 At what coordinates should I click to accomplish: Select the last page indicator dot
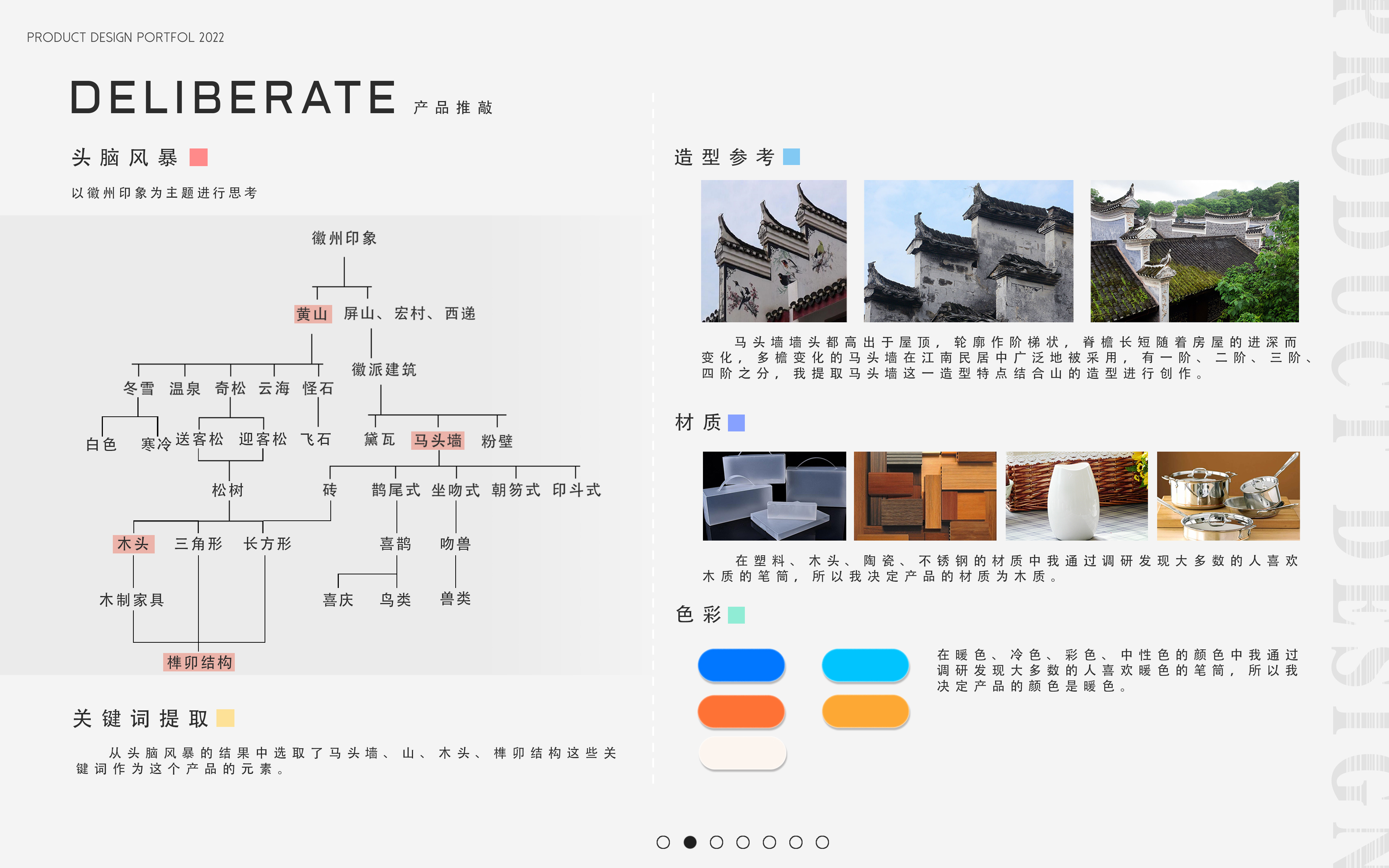822,842
